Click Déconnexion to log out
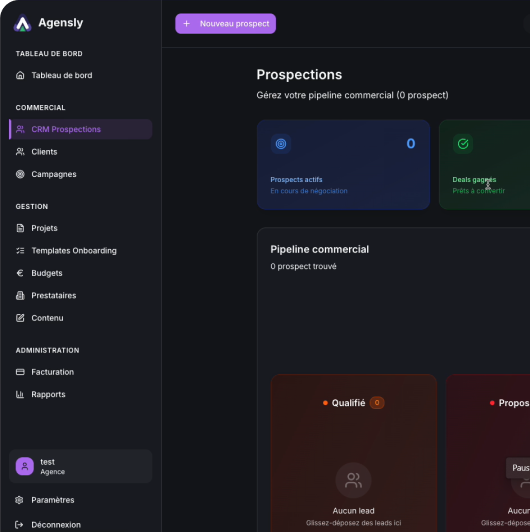The height and width of the screenshot is (532, 530). coord(80,525)
